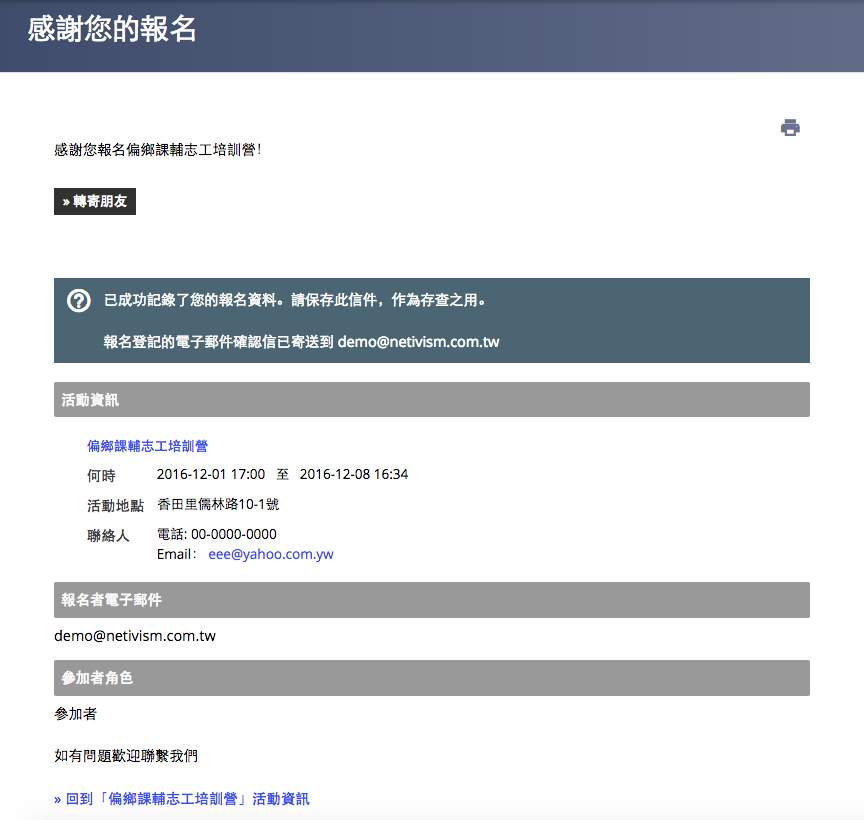Click the eee@yahoo.com.yw email link

click(271, 554)
